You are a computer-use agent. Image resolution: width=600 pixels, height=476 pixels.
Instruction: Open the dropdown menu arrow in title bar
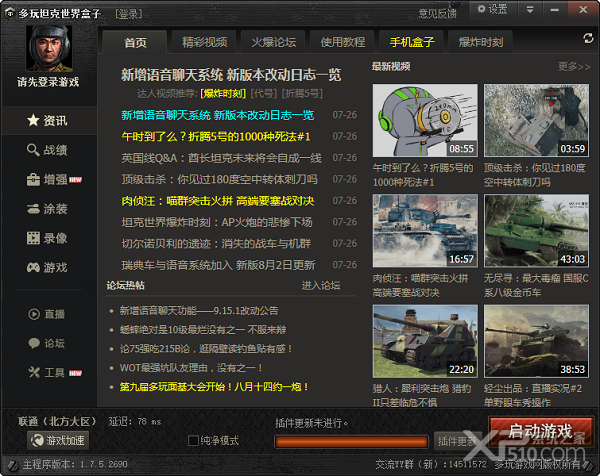pos(530,9)
